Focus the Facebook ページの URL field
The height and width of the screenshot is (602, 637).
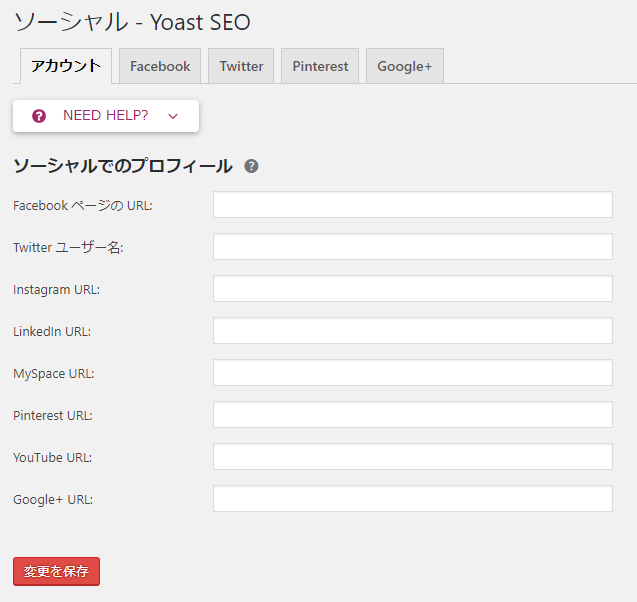click(x=413, y=205)
